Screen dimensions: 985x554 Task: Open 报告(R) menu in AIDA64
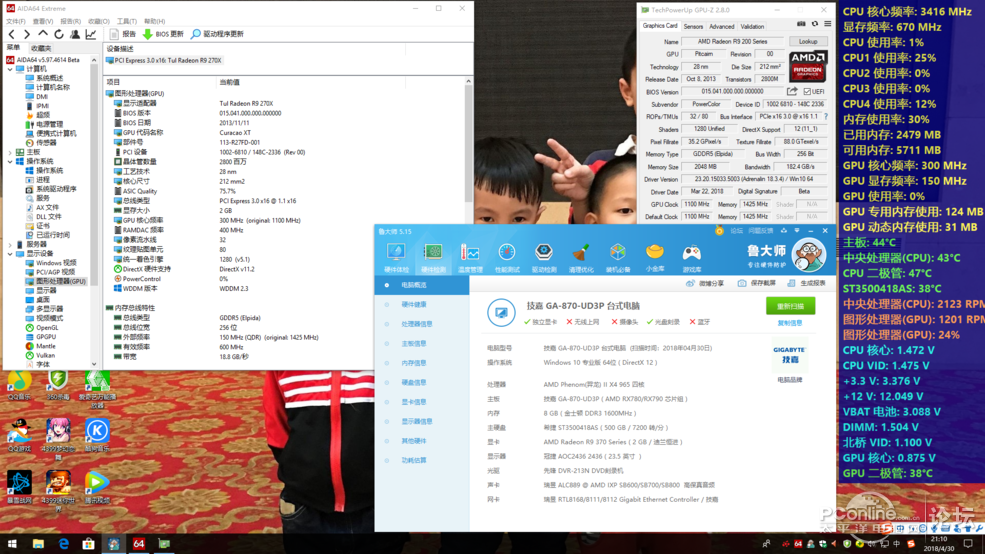(70, 21)
